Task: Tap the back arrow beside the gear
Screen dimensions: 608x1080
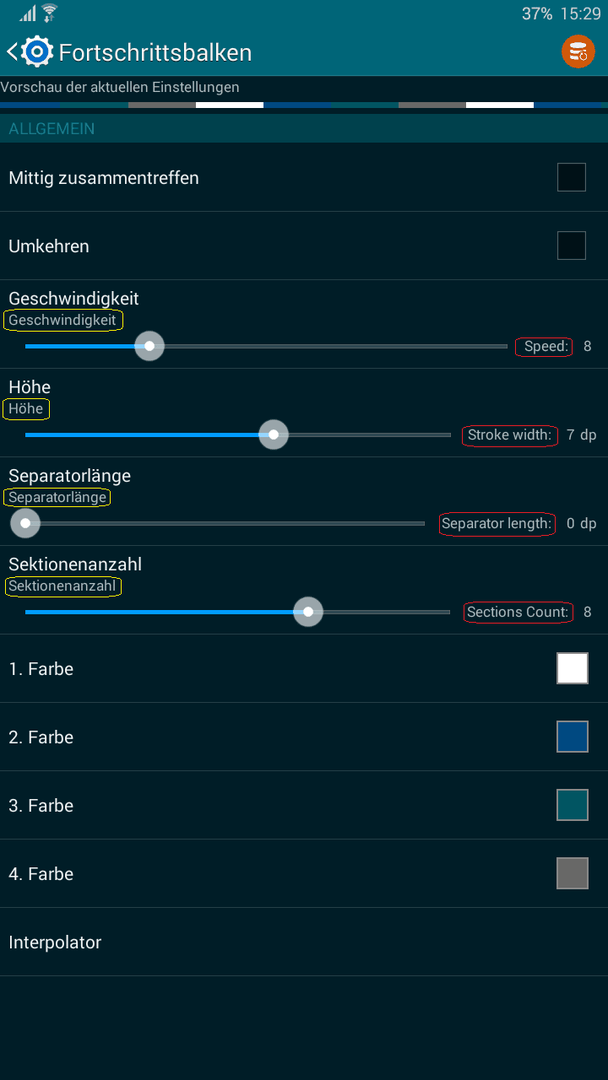Action: 12,52
